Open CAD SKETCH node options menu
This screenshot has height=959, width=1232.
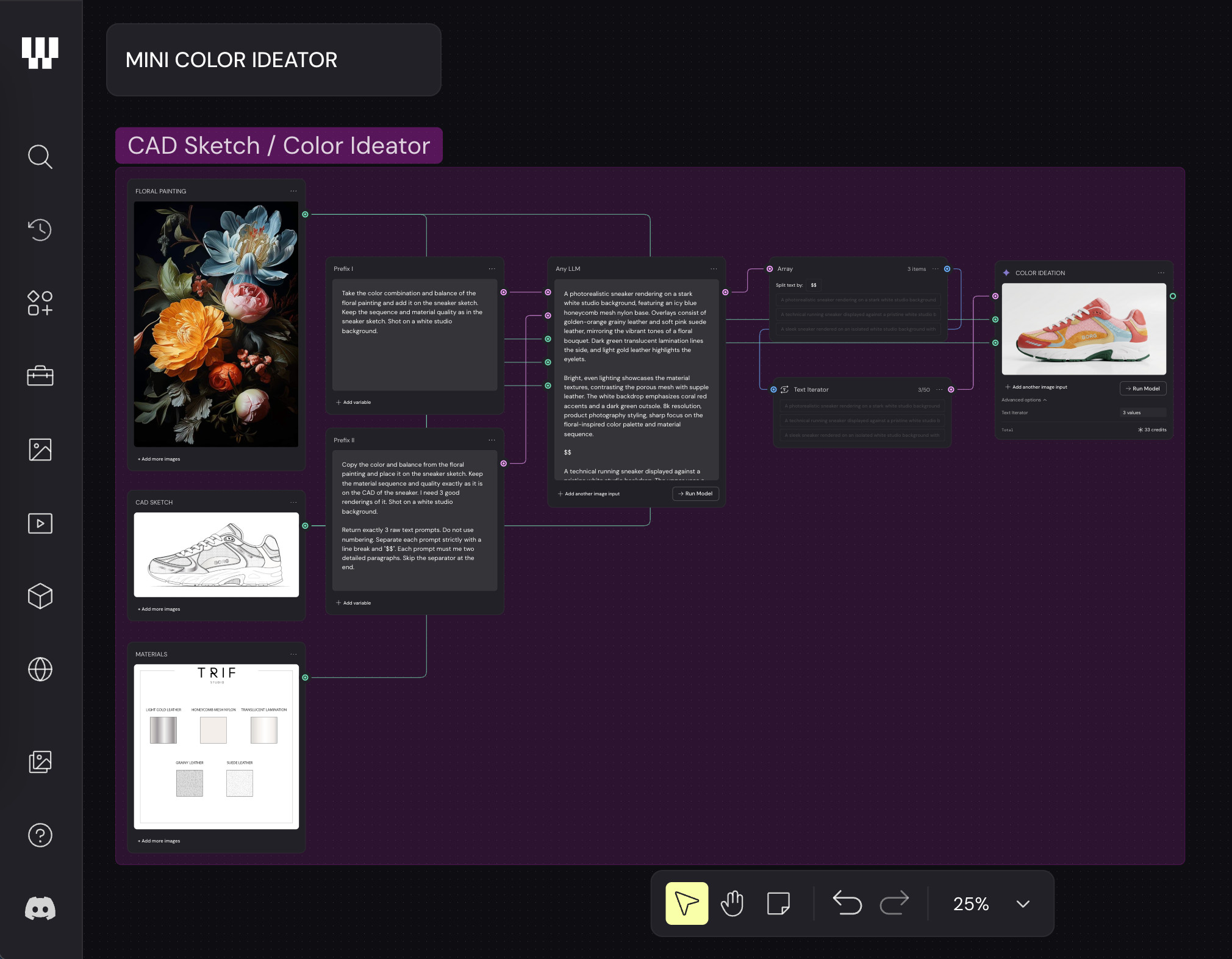pos(293,502)
